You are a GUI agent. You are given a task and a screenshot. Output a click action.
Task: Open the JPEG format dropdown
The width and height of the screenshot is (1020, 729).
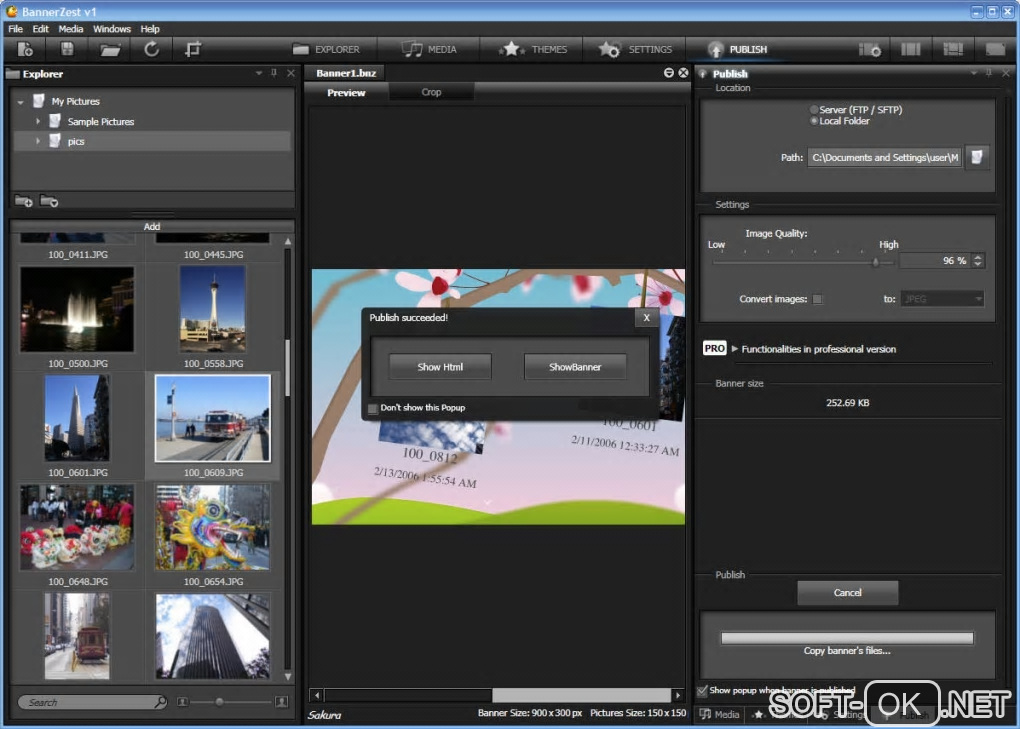pos(942,299)
